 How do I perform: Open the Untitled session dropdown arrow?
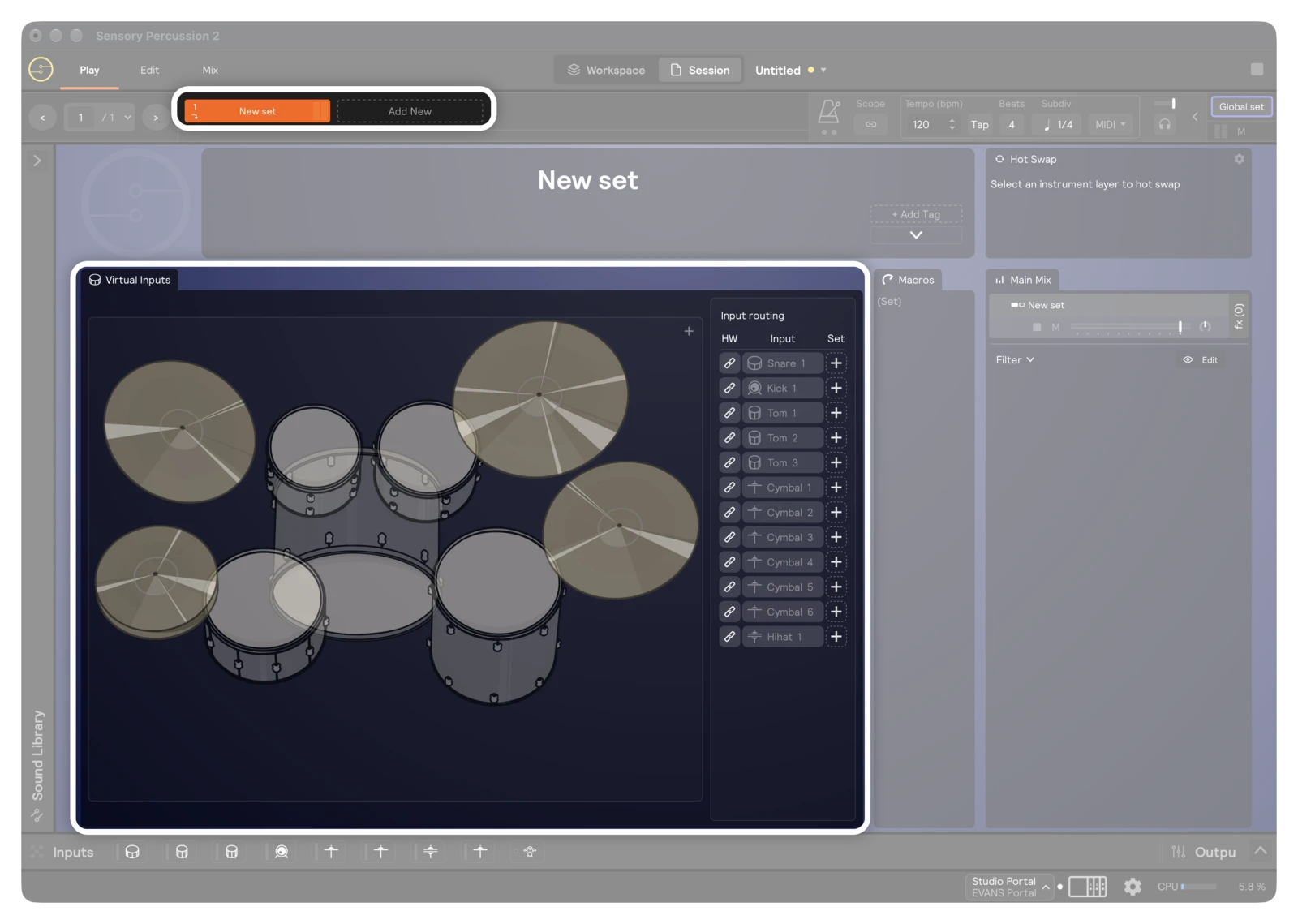[823, 71]
